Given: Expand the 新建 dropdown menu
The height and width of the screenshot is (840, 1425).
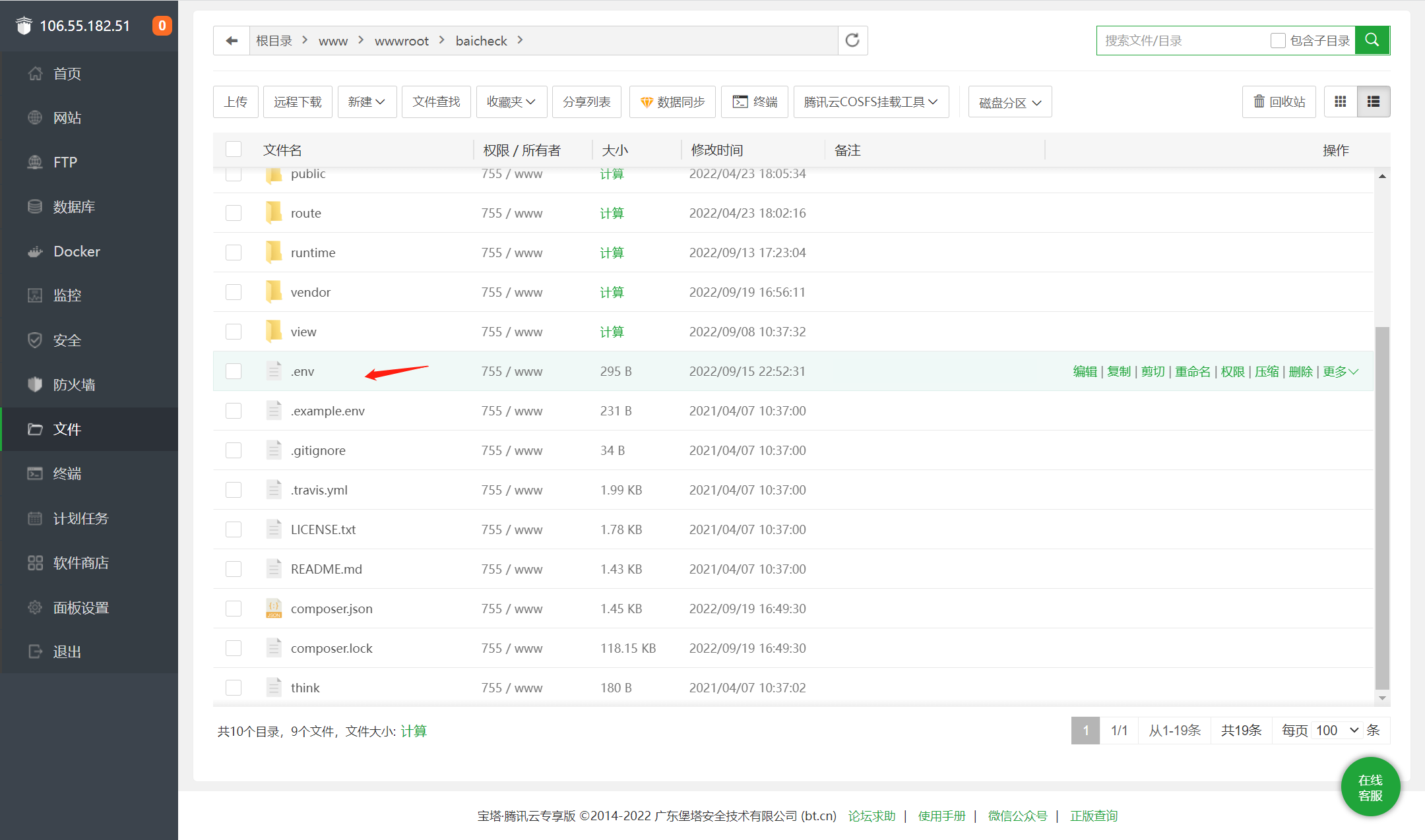Looking at the screenshot, I should point(367,102).
